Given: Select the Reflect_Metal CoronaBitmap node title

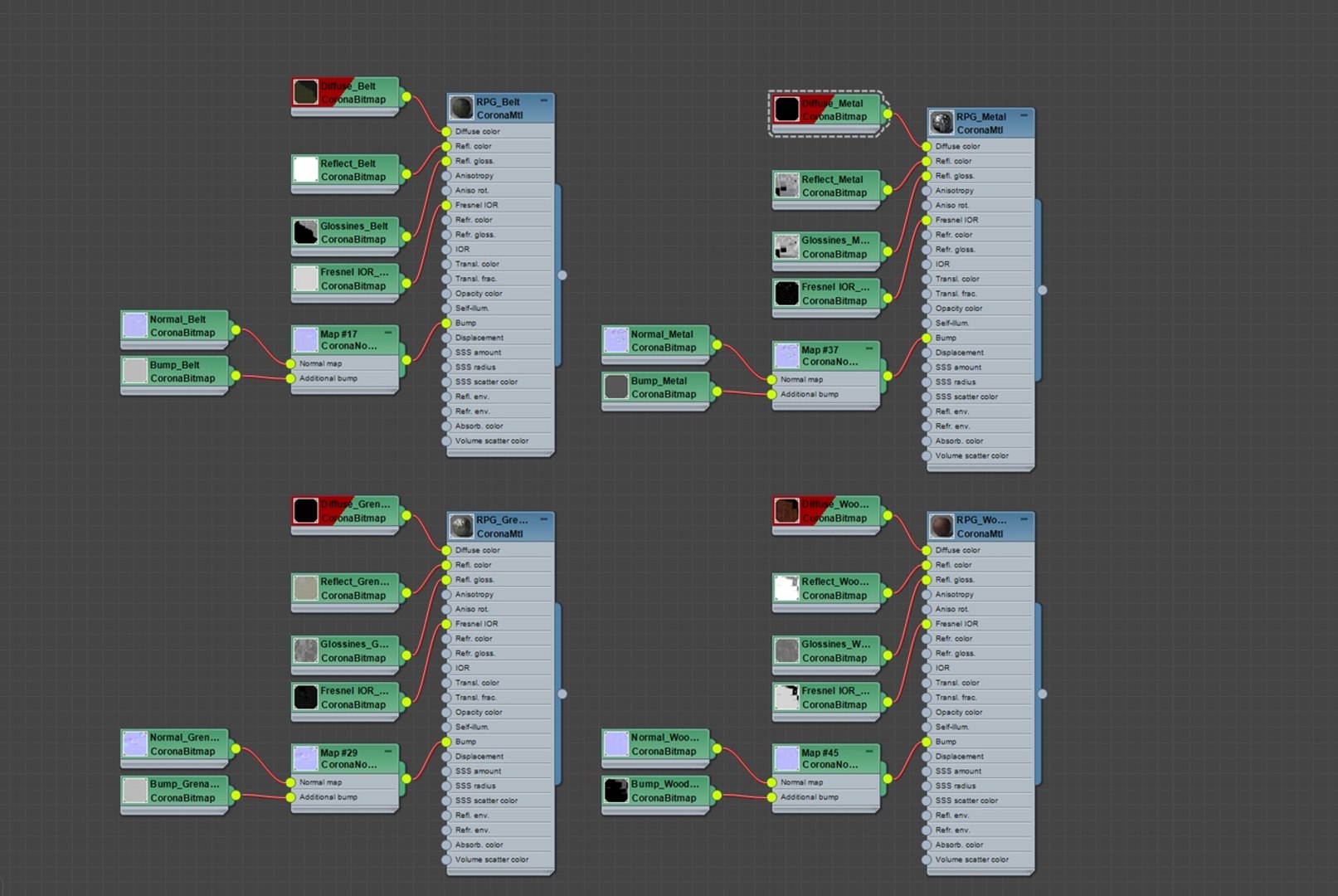Looking at the screenshot, I should (832, 179).
